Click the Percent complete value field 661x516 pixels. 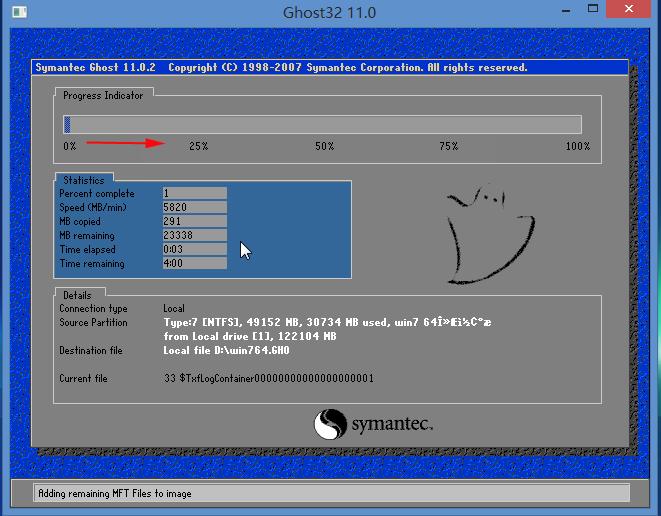(194, 193)
